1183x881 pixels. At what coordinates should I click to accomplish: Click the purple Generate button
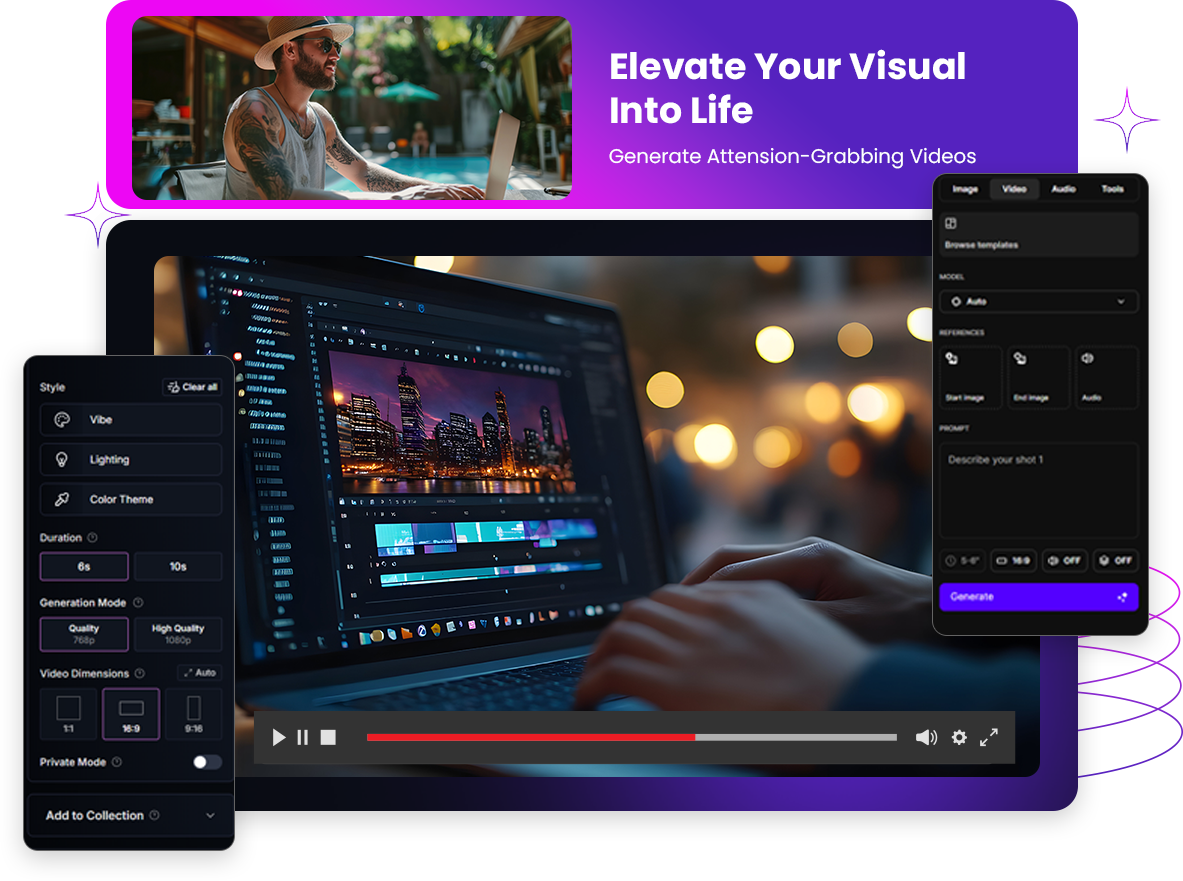pyautogui.click(x=1038, y=597)
